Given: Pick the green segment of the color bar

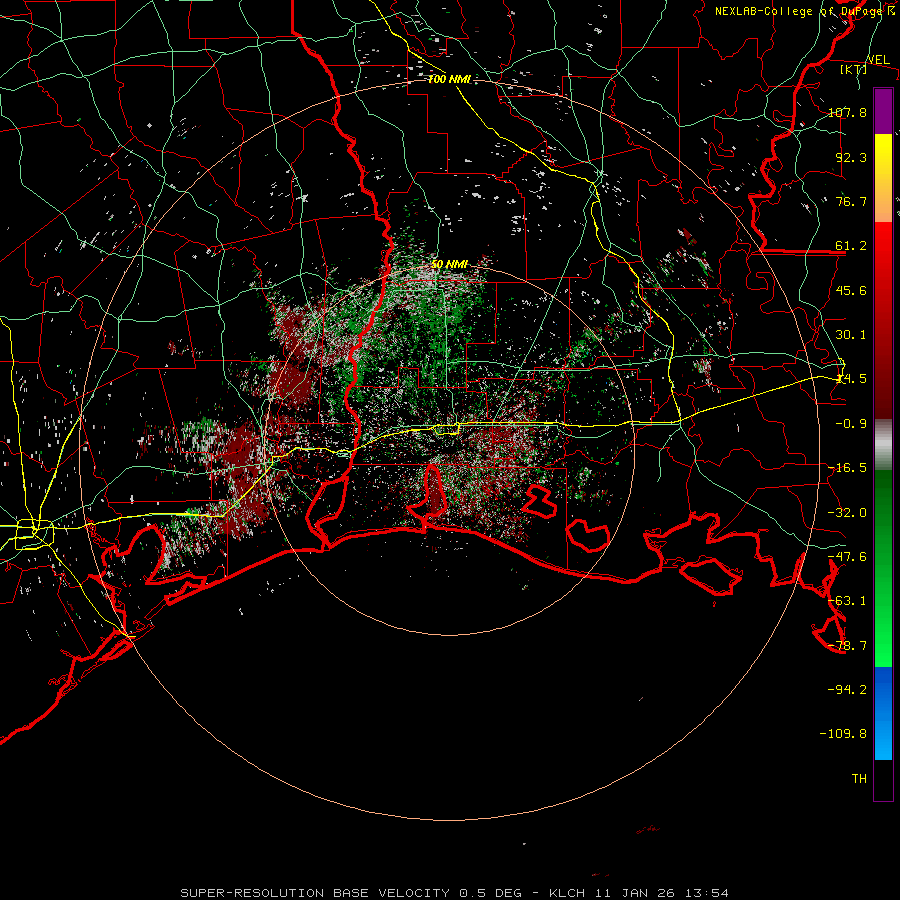Looking at the screenshot, I should 883,568.
